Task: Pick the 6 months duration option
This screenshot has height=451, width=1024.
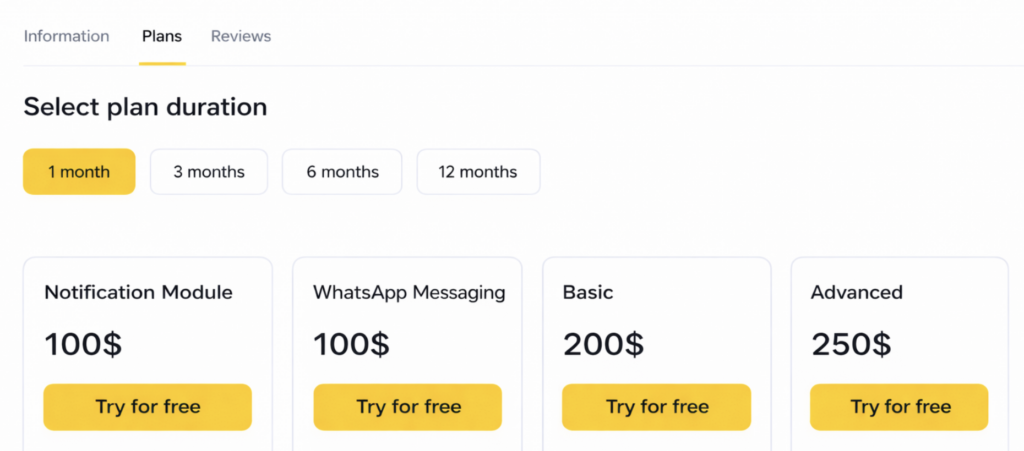Action: click(x=342, y=172)
